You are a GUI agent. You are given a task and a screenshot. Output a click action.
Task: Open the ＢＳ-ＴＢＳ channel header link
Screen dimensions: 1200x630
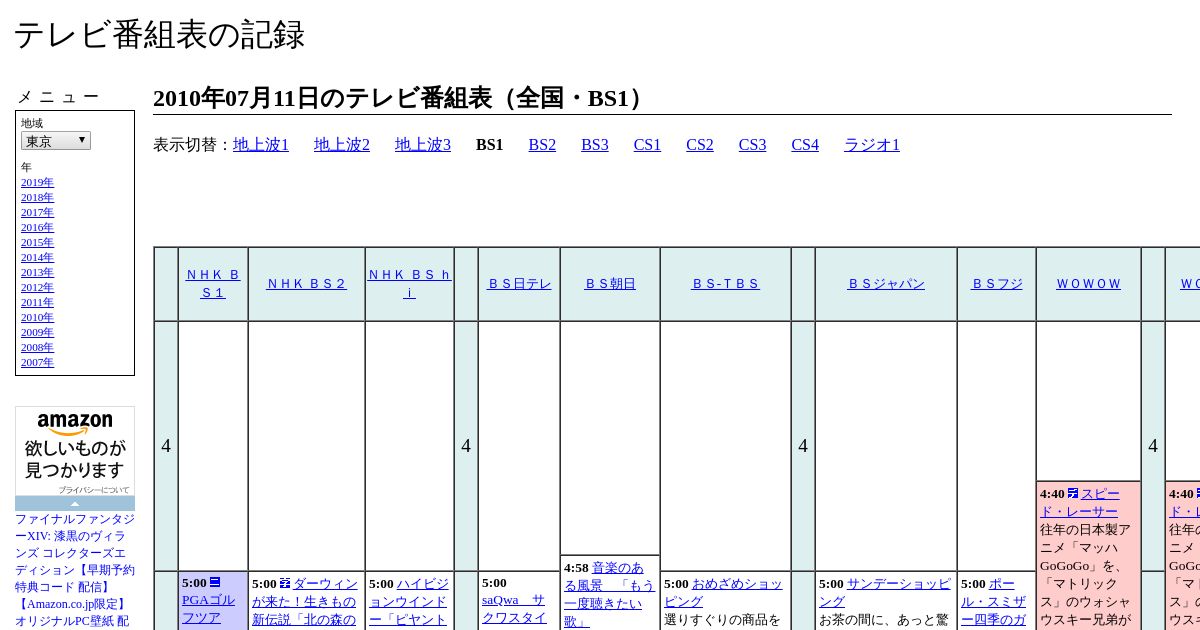pos(725,284)
